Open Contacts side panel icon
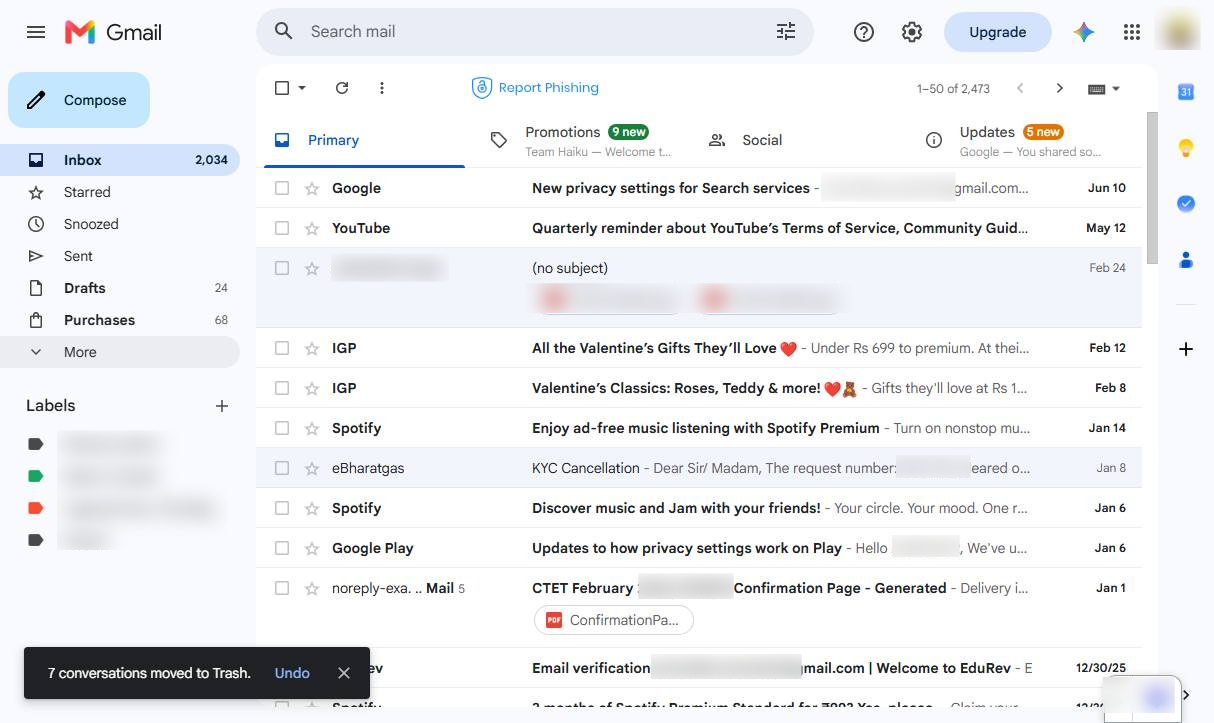Image resolution: width=1214 pixels, height=723 pixels. point(1186,260)
